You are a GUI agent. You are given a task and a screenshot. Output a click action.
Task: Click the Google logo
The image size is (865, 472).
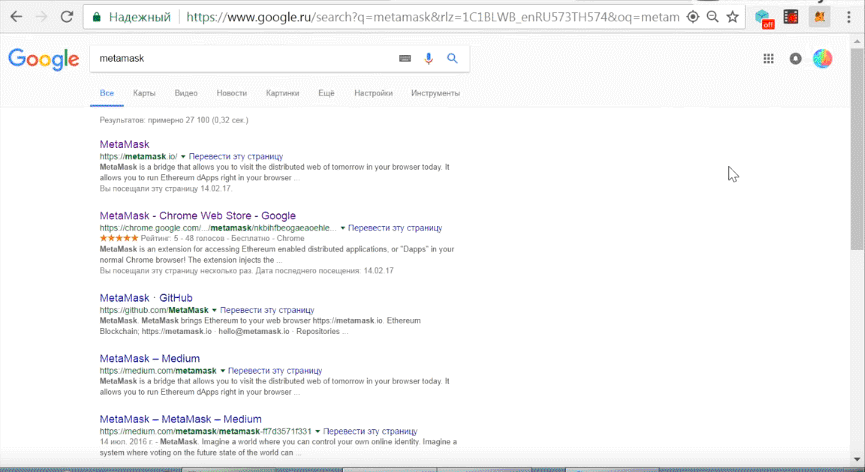[44, 59]
